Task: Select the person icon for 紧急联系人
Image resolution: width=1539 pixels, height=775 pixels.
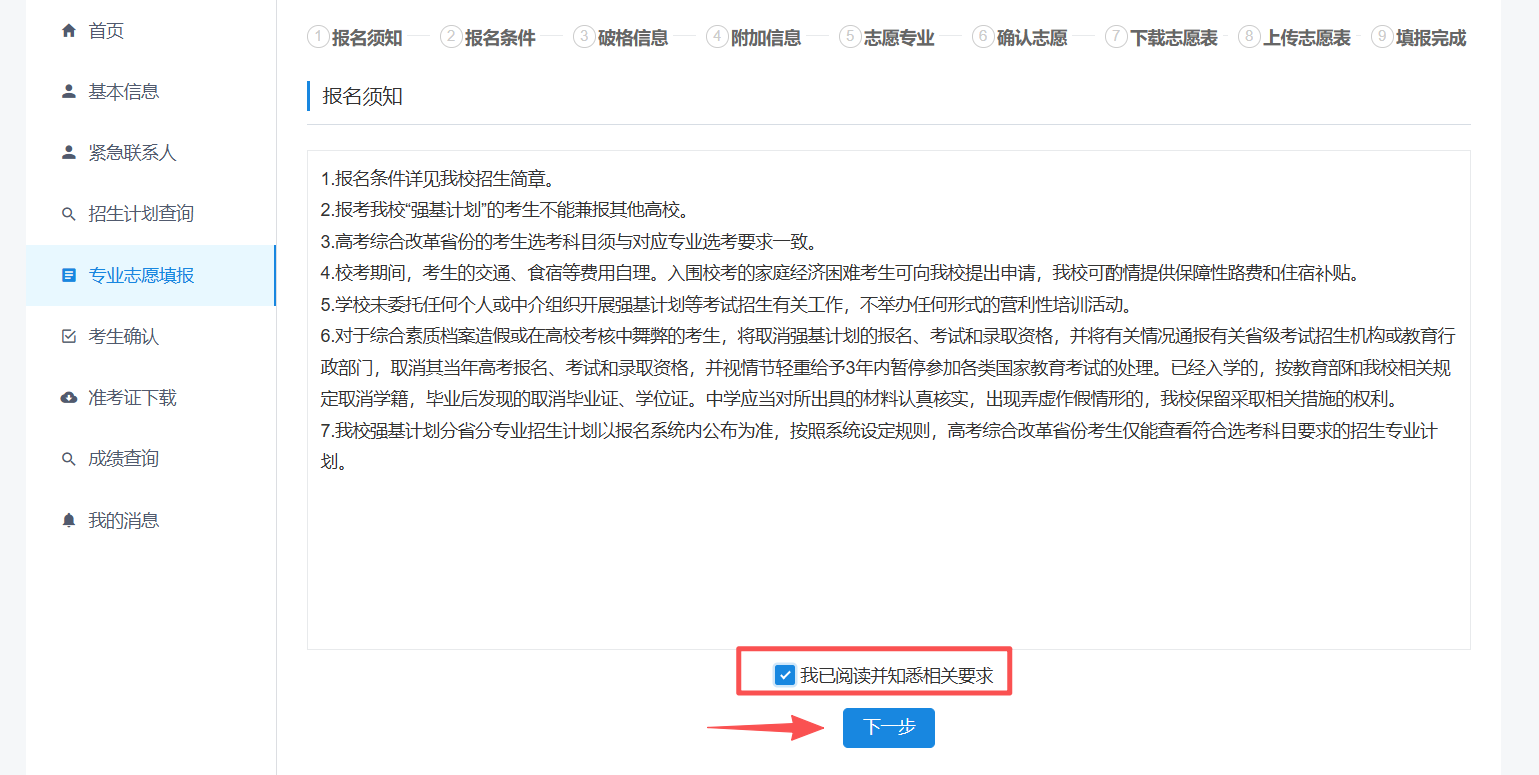Action: click(69, 153)
